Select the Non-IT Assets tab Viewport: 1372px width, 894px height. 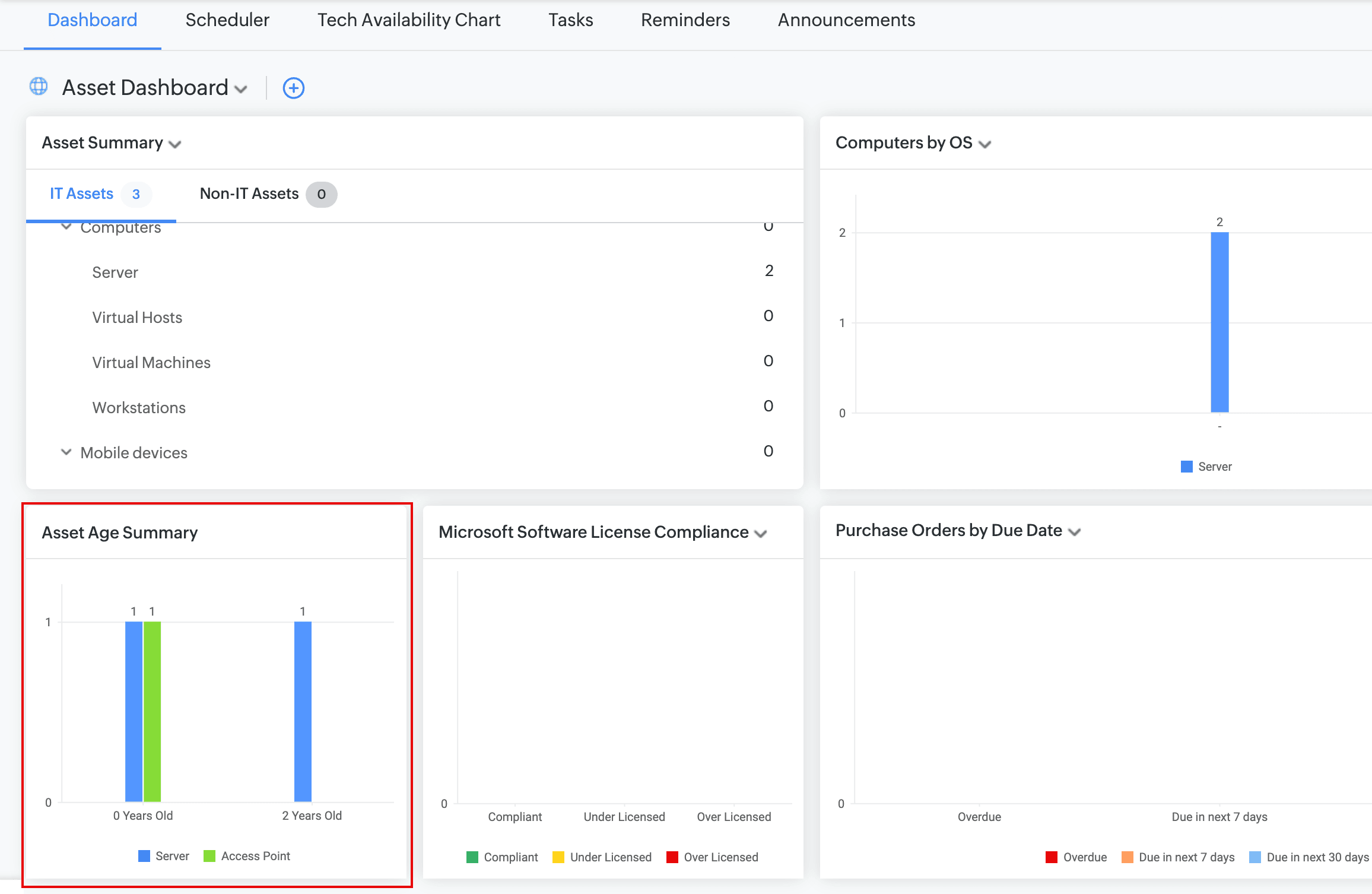point(249,194)
